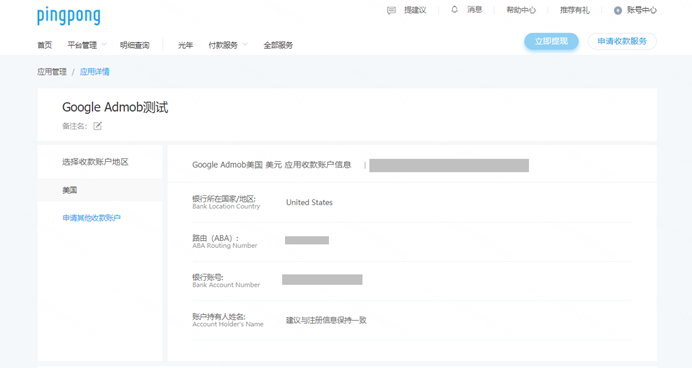Open 账号中心 link
The height and width of the screenshot is (368, 692).
tap(642, 10)
